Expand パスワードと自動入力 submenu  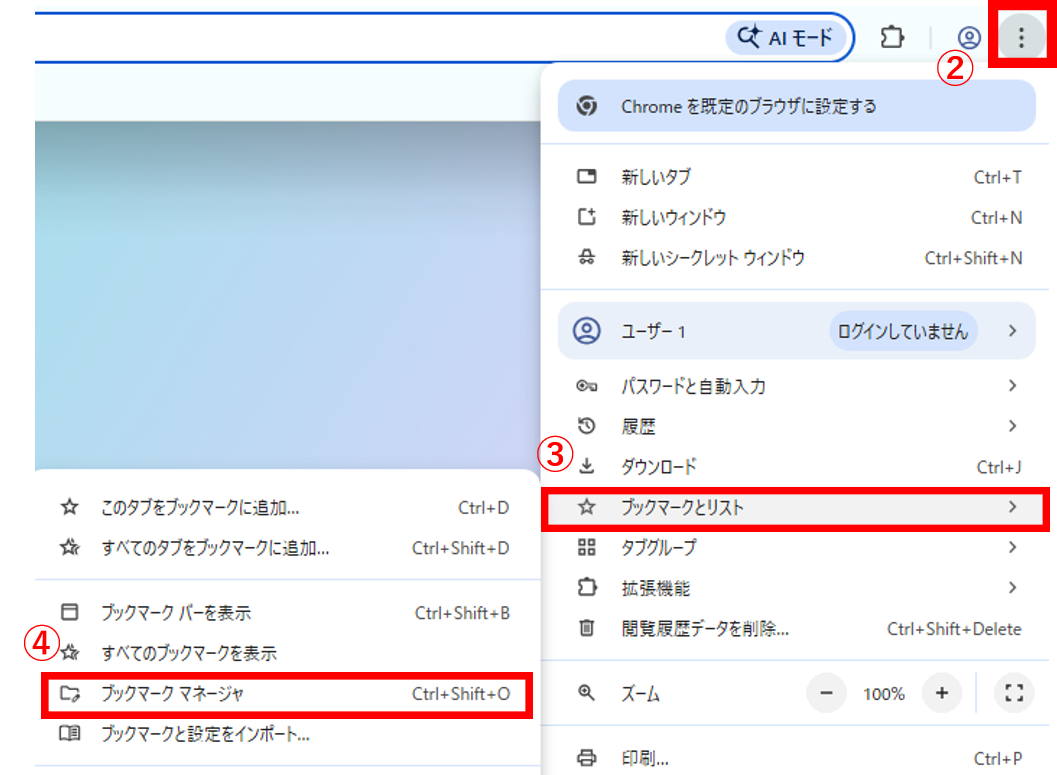(x=796, y=386)
